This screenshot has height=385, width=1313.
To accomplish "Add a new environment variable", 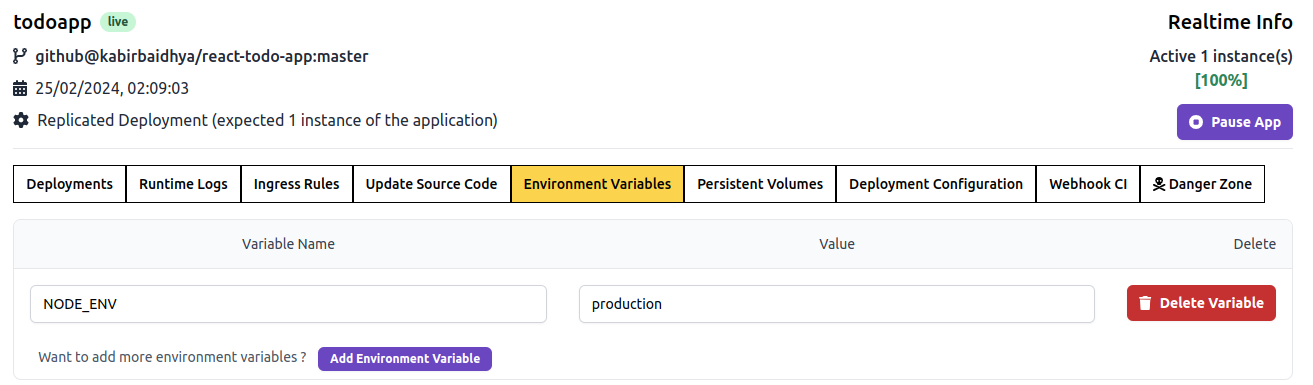I will coord(405,359).
